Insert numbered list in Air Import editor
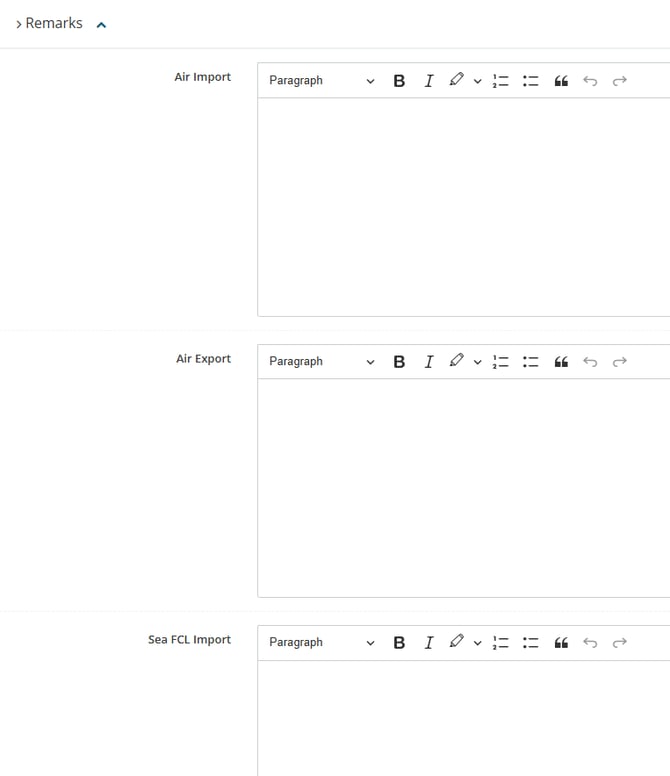Image resolution: width=670 pixels, height=776 pixels. (x=501, y=81)
